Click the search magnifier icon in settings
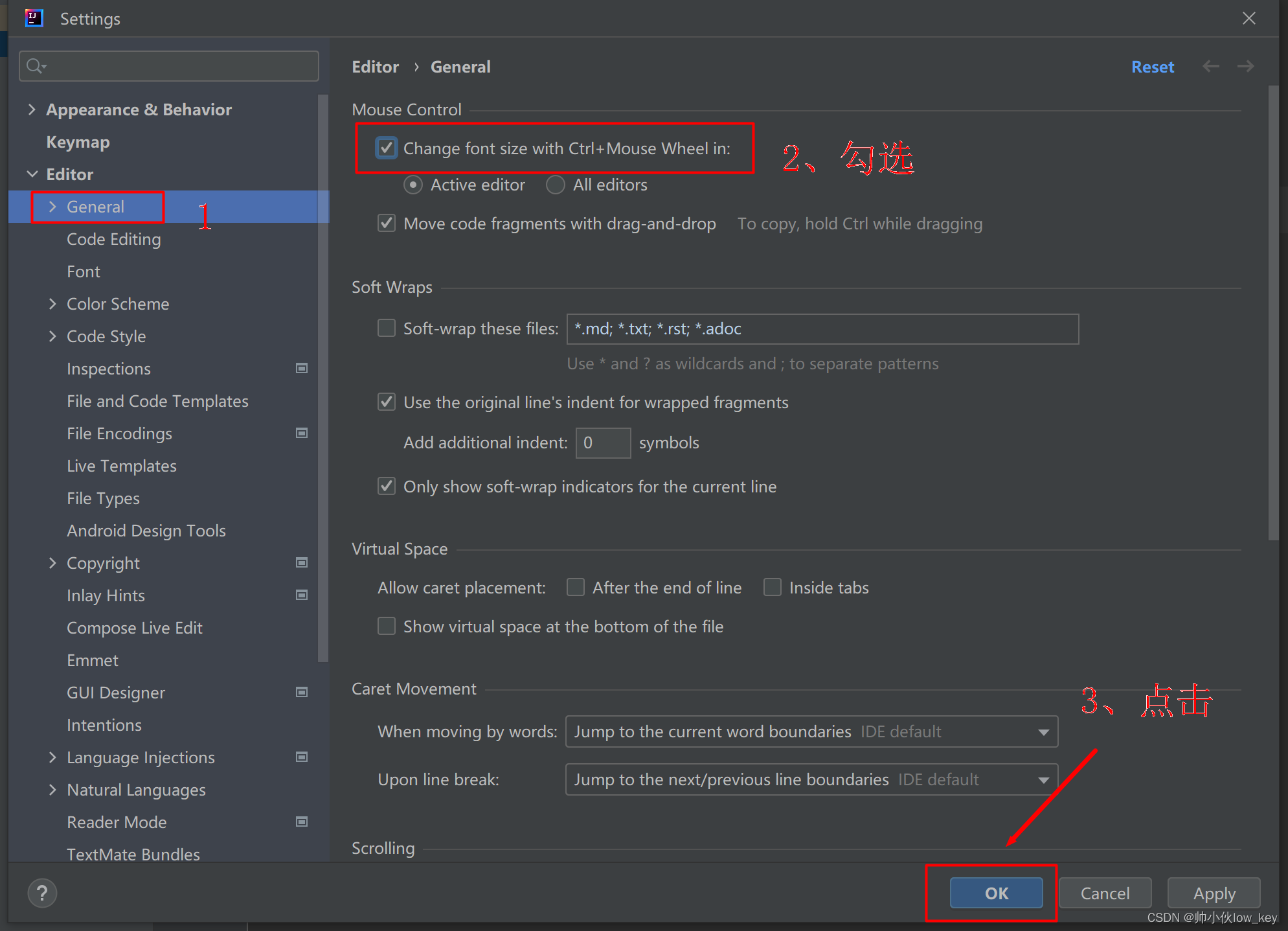This screenshot has width=1288, height=931. (x=36, y=66)
